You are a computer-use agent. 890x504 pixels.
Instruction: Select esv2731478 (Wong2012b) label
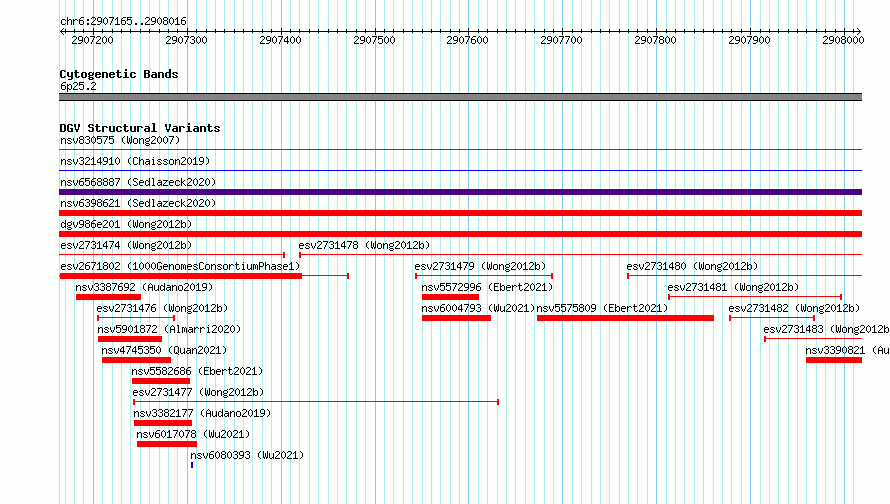click(364, 245)
